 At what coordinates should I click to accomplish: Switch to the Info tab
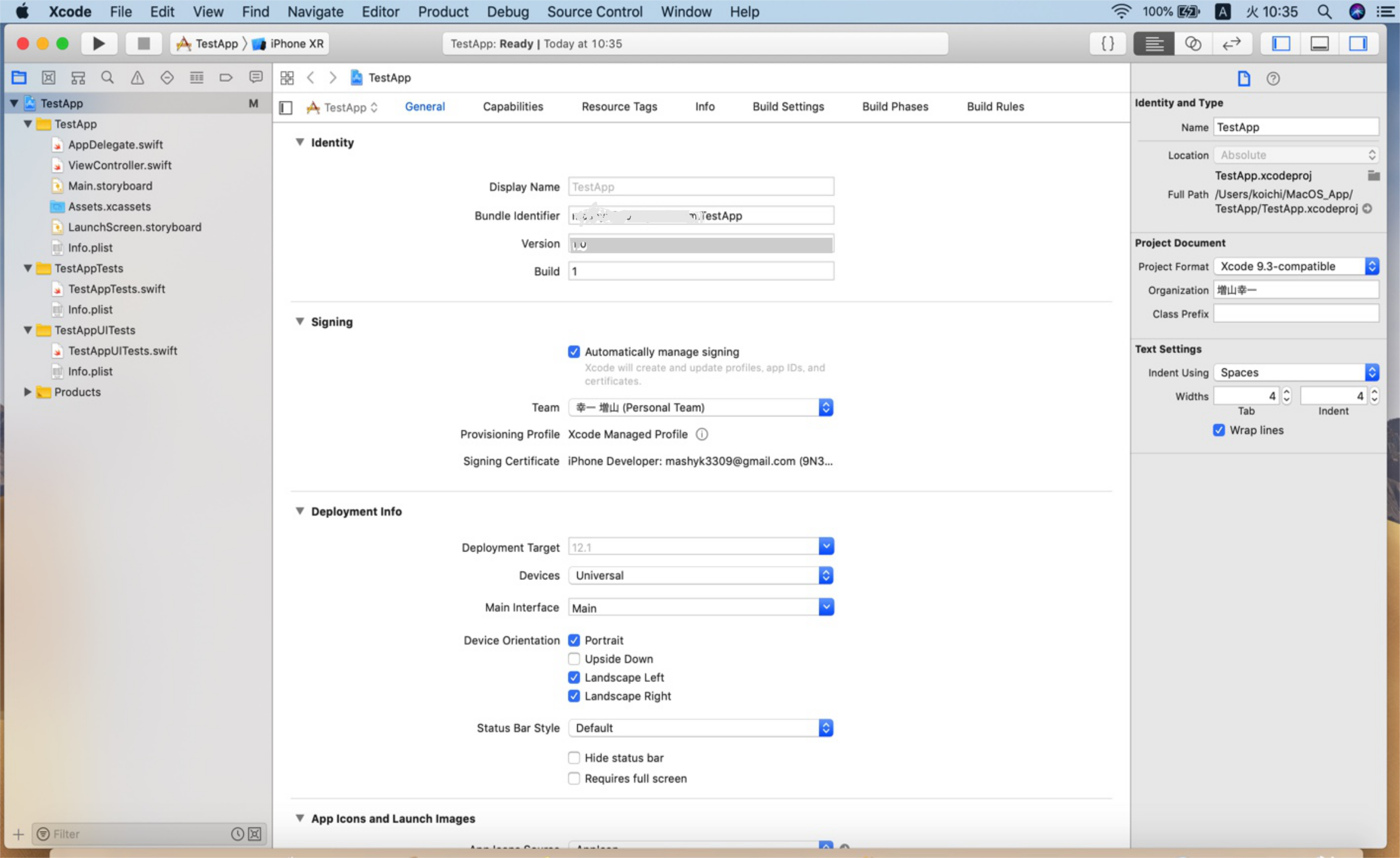[x=704, y=107]
